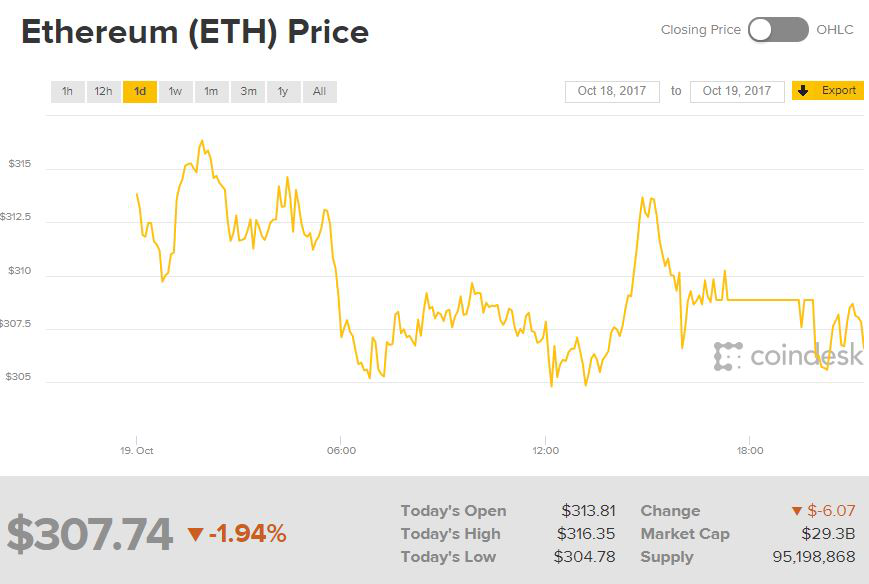Select the 12h time range
The width and height of the screenshot is (869, 584).
[x=103, y=92]
